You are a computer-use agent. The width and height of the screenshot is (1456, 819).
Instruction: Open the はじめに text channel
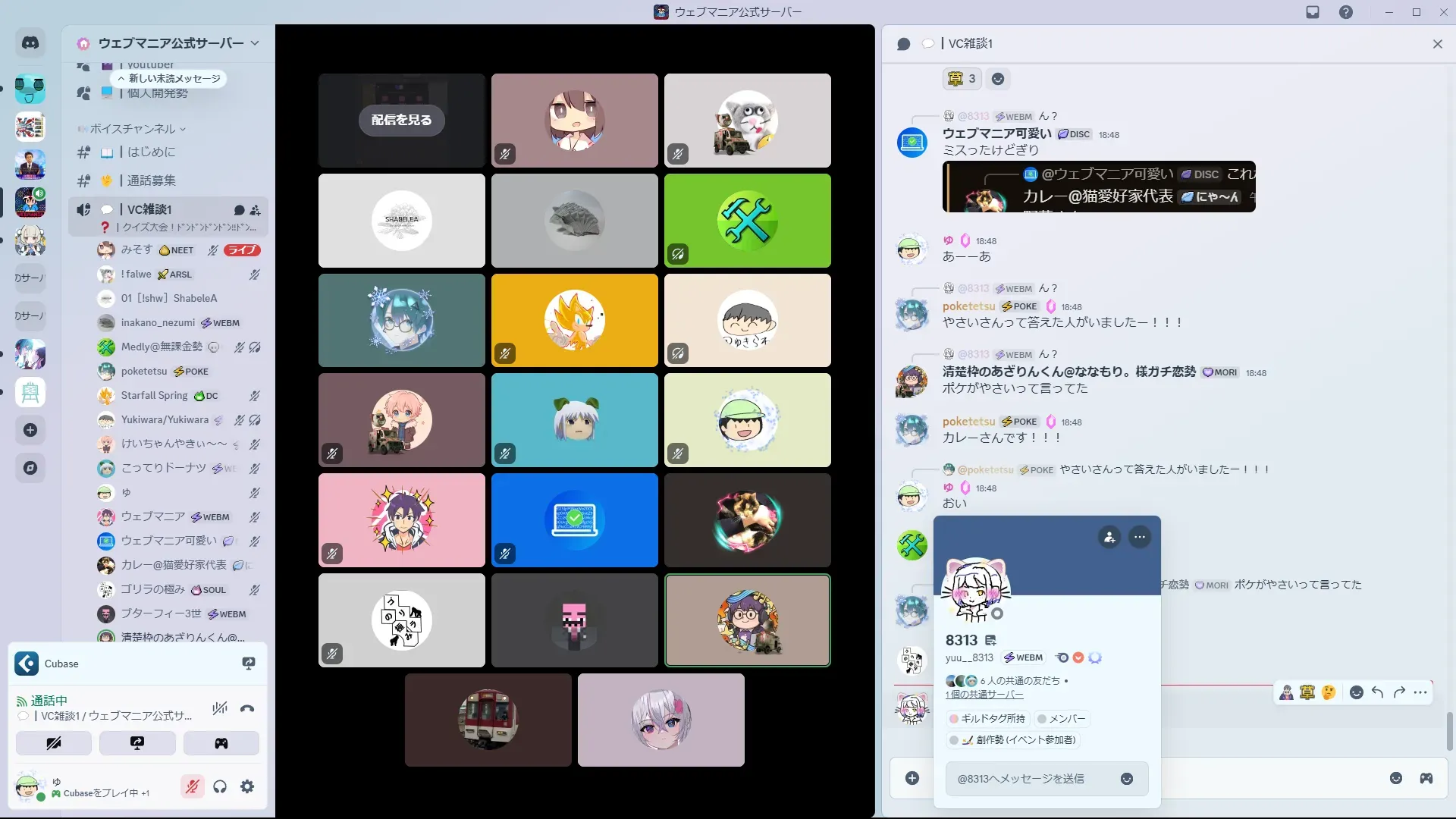coord(151,152)
